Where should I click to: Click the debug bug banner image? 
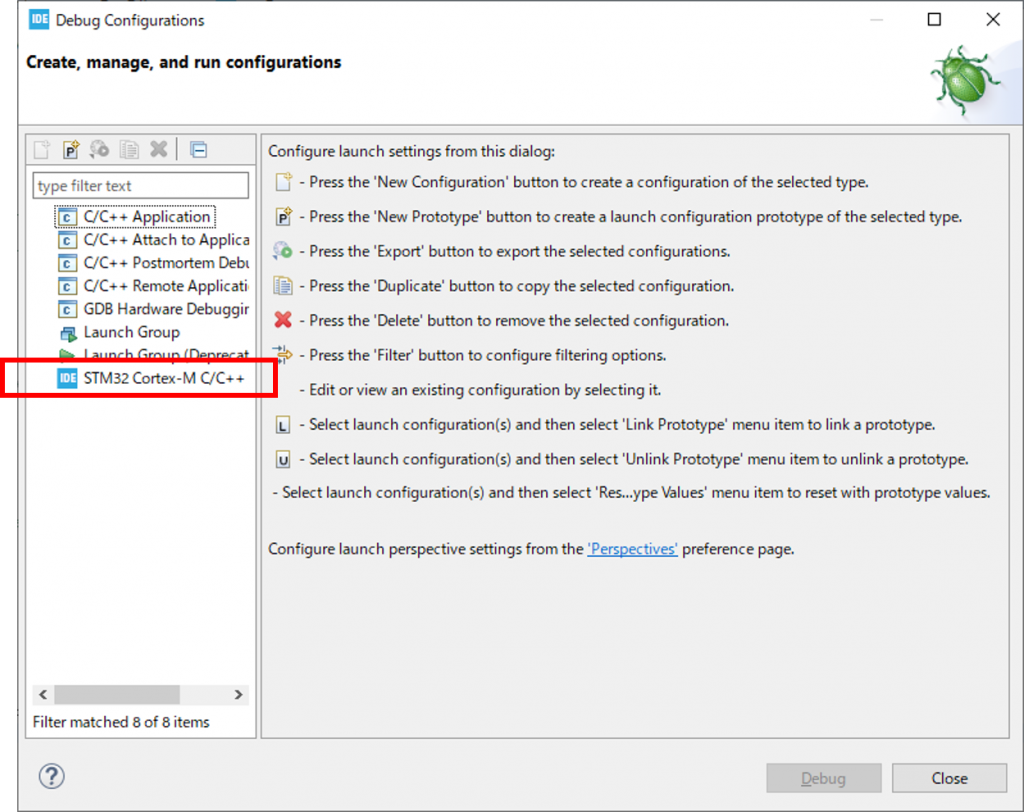pyautogui.click(x=965, y=80)
